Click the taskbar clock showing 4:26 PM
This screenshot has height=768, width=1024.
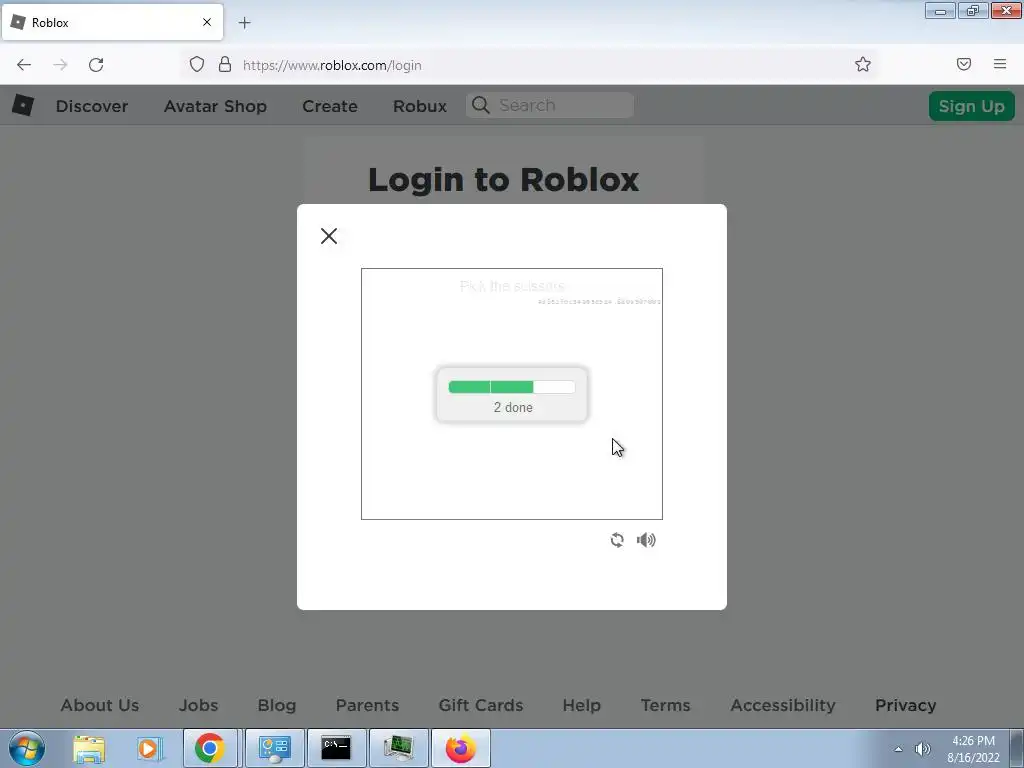[973, 749]
